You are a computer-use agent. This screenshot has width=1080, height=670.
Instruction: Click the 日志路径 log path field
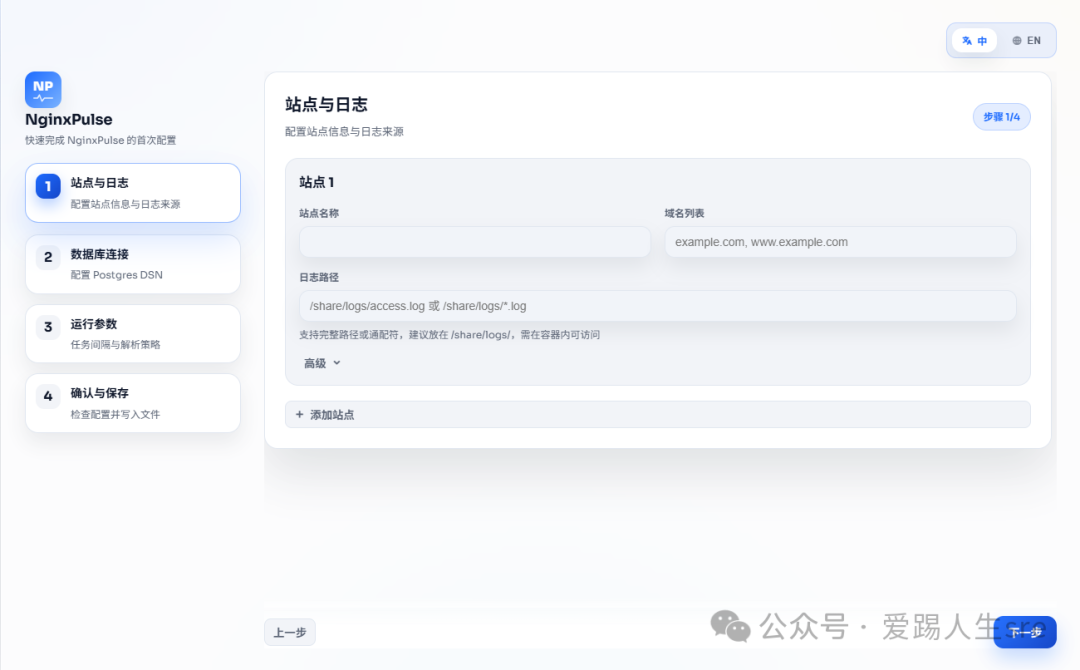657,305
